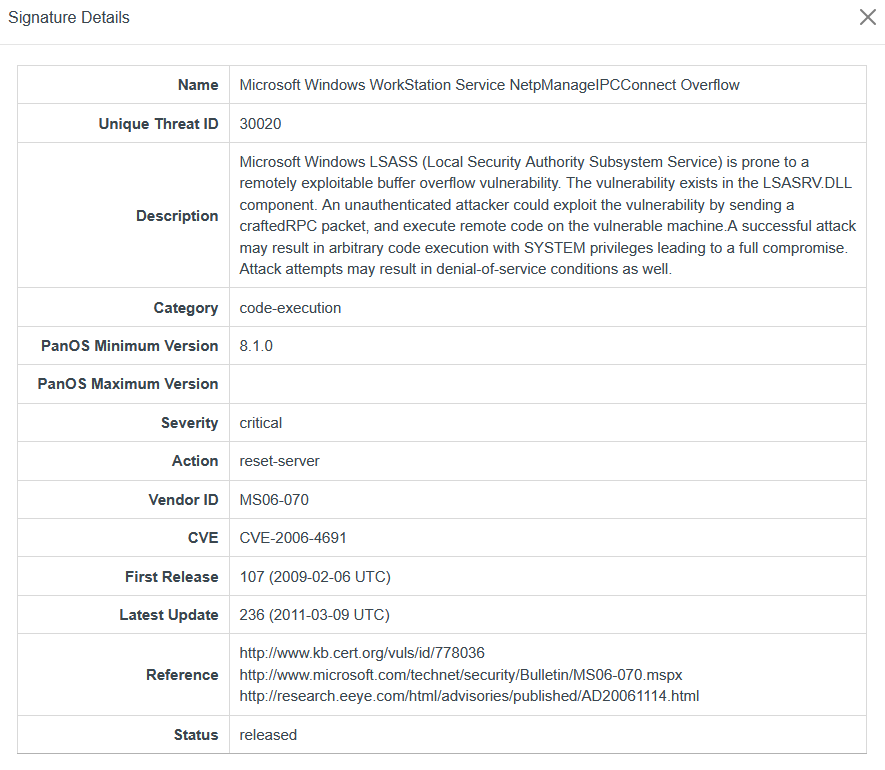Click the PanOS Minimum Version 8.1.0 value
885x770 pixels.
(x=256, y=346)
